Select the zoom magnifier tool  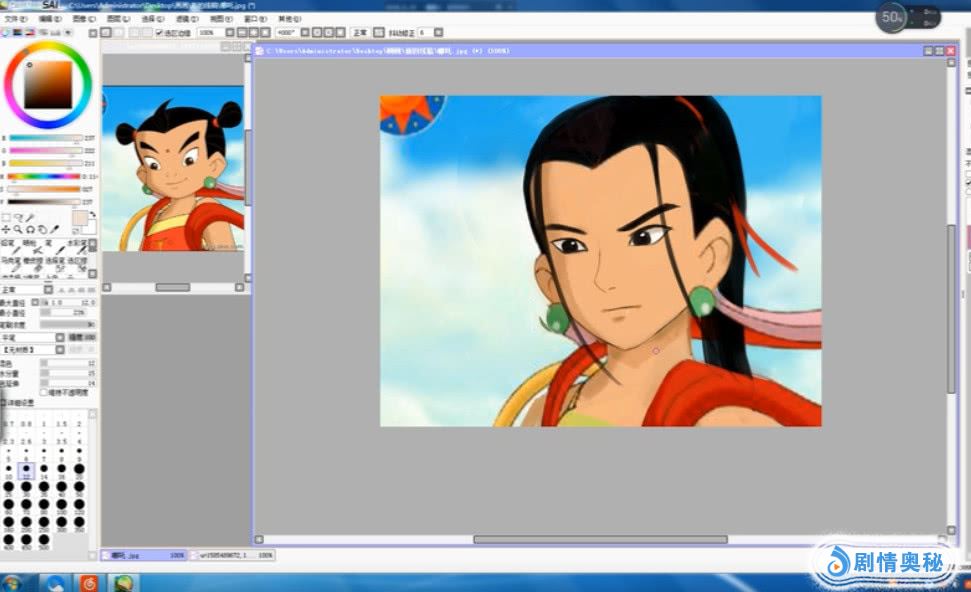[x=18, y=229]
